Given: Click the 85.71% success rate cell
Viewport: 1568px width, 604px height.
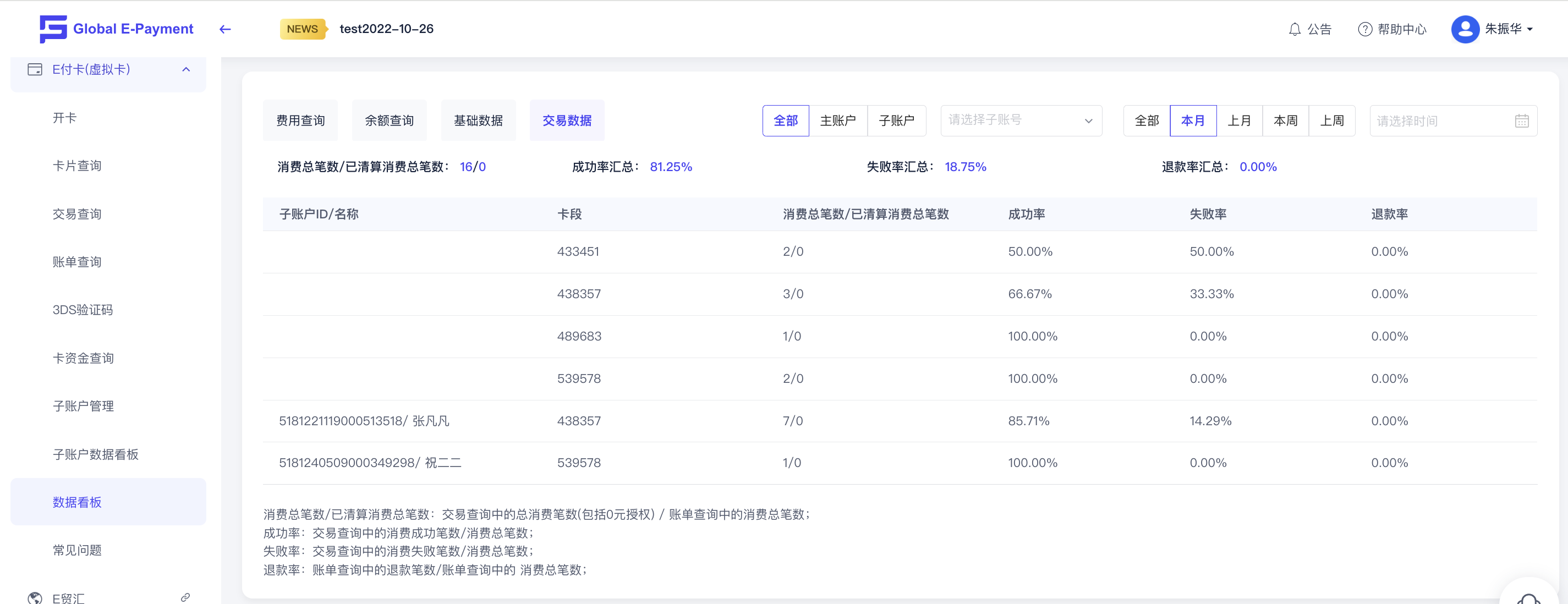Looking at the screenshot, I should click(1029, 421).
